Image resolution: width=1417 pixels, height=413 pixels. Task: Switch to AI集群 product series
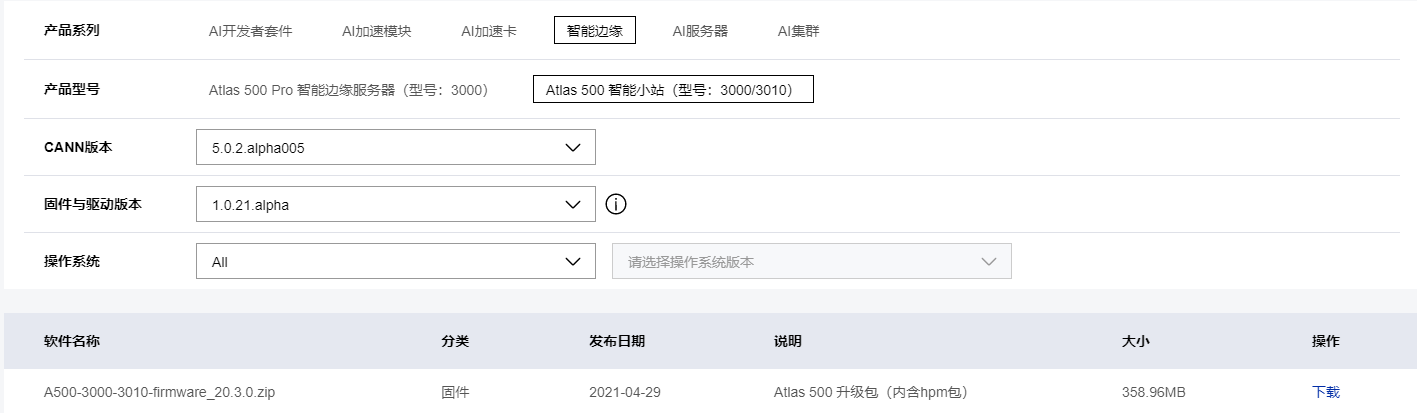click(x=799, y=31)
